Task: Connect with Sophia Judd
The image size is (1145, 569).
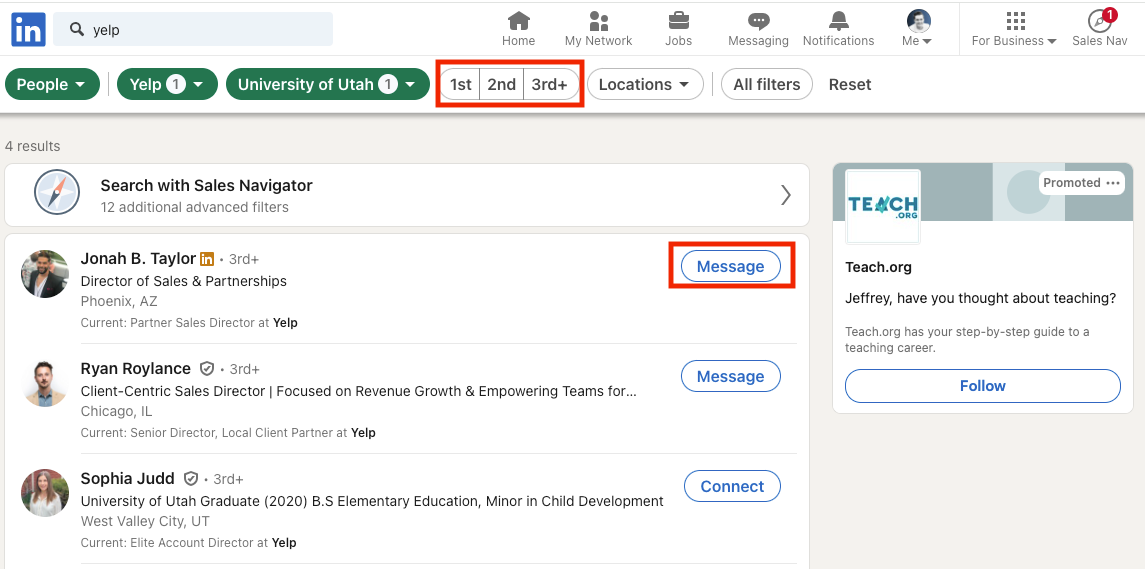Action: pyautogui.click(x=732, y=486)
